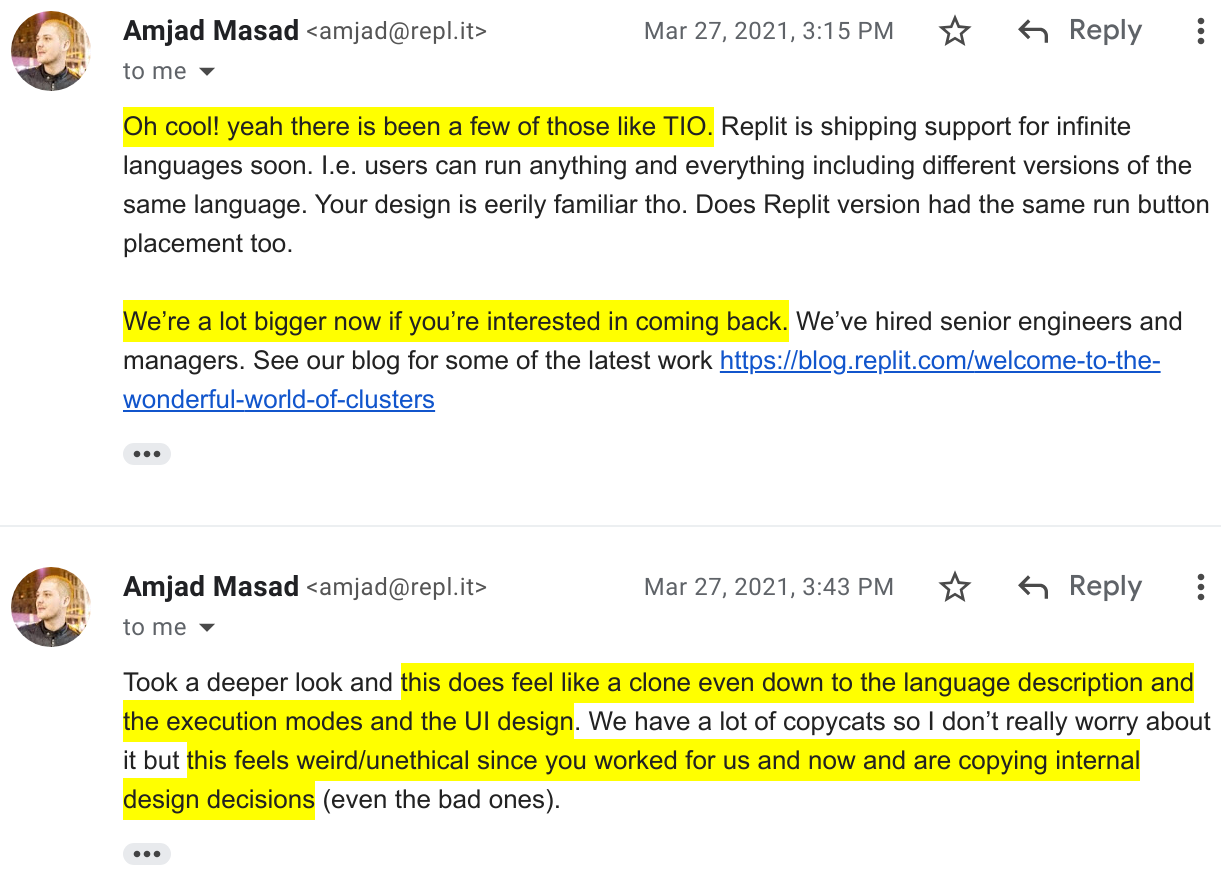Star the 3:43 PM email

[x=955, y=587]
